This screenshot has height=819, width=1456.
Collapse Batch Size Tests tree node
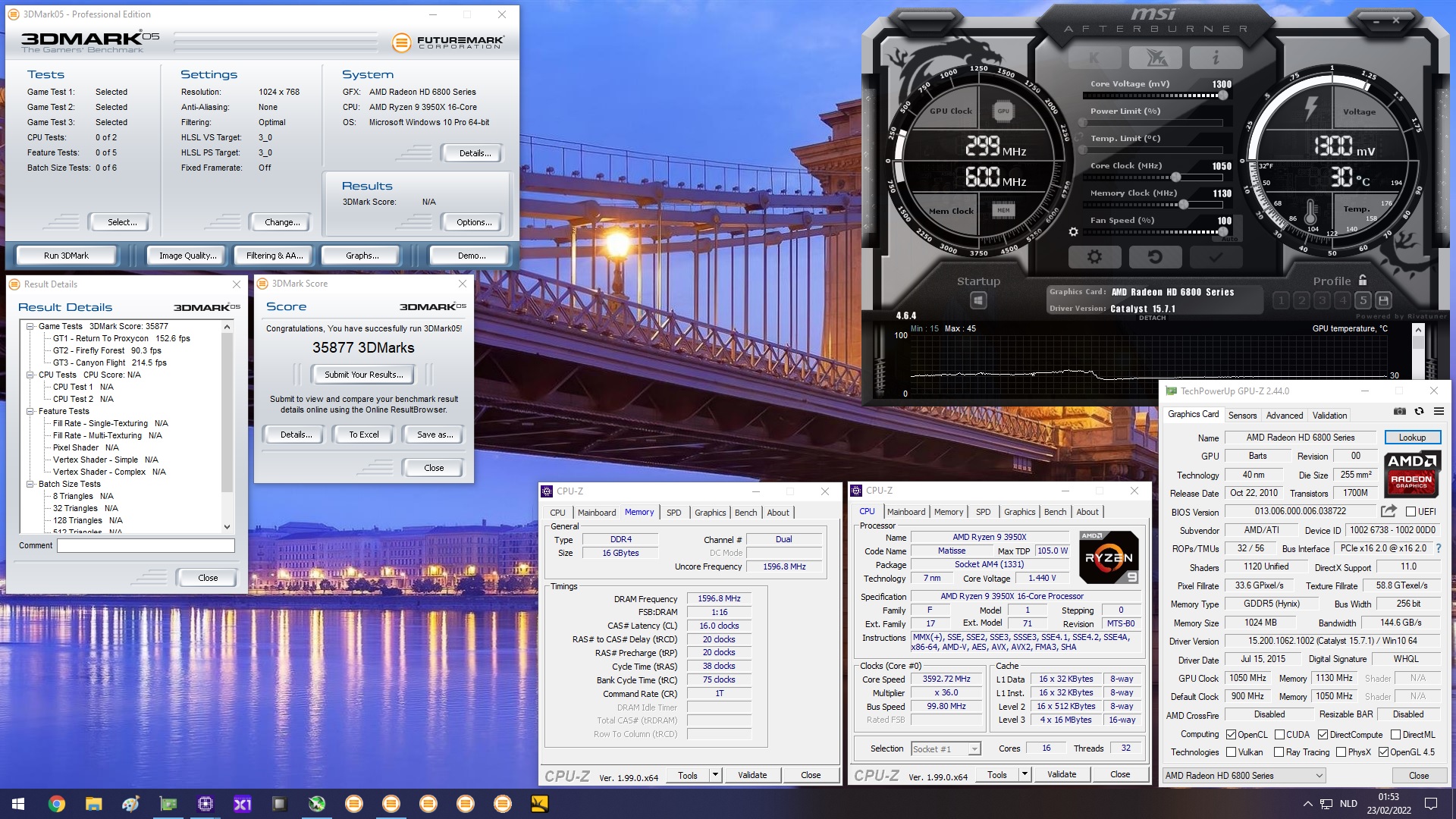click(x=30, y=485)
